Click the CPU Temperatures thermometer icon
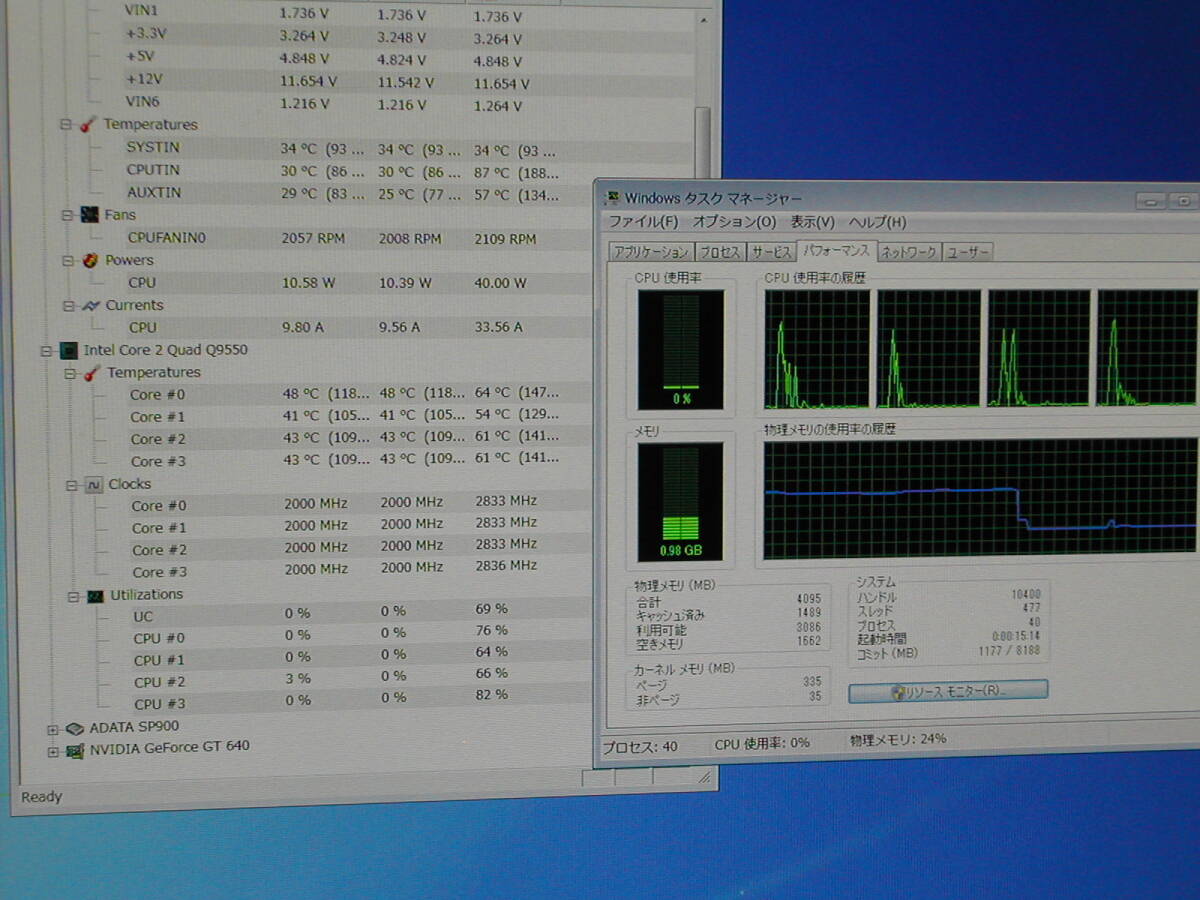Image resolution: width=1200 pixels, height=900 pixels. 92,373
